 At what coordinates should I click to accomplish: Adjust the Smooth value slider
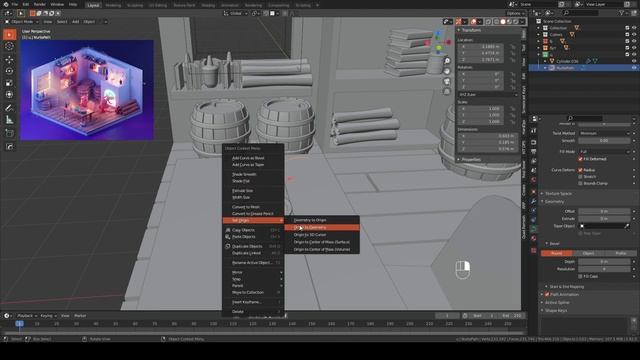(x=604, y=140)
